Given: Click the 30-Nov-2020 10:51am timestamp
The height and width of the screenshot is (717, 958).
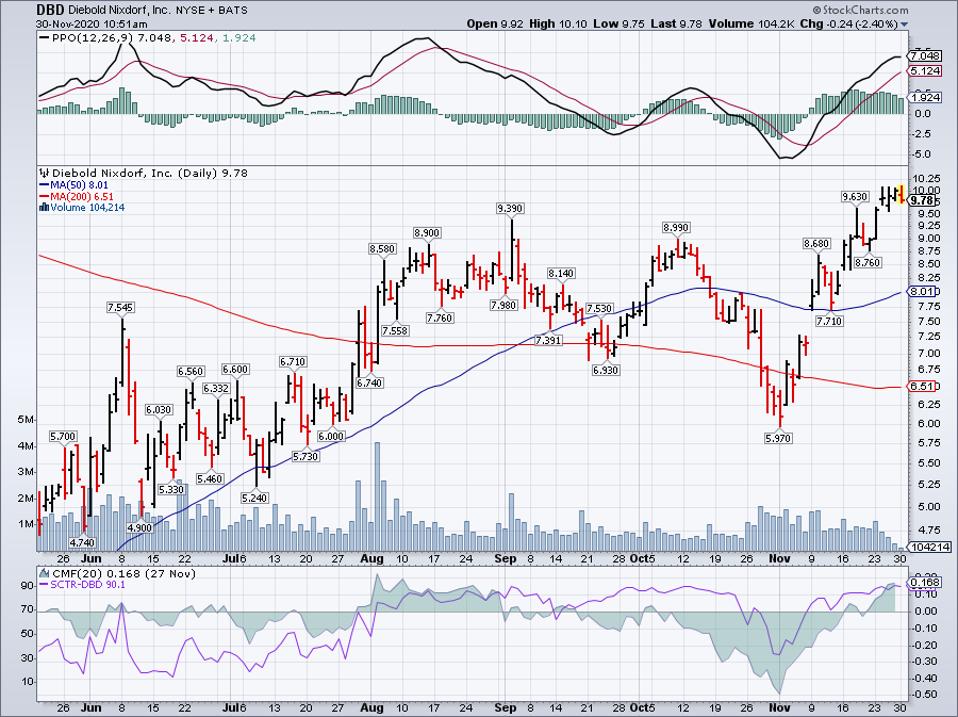Looking at the screenshot, I should click(92, 24).
